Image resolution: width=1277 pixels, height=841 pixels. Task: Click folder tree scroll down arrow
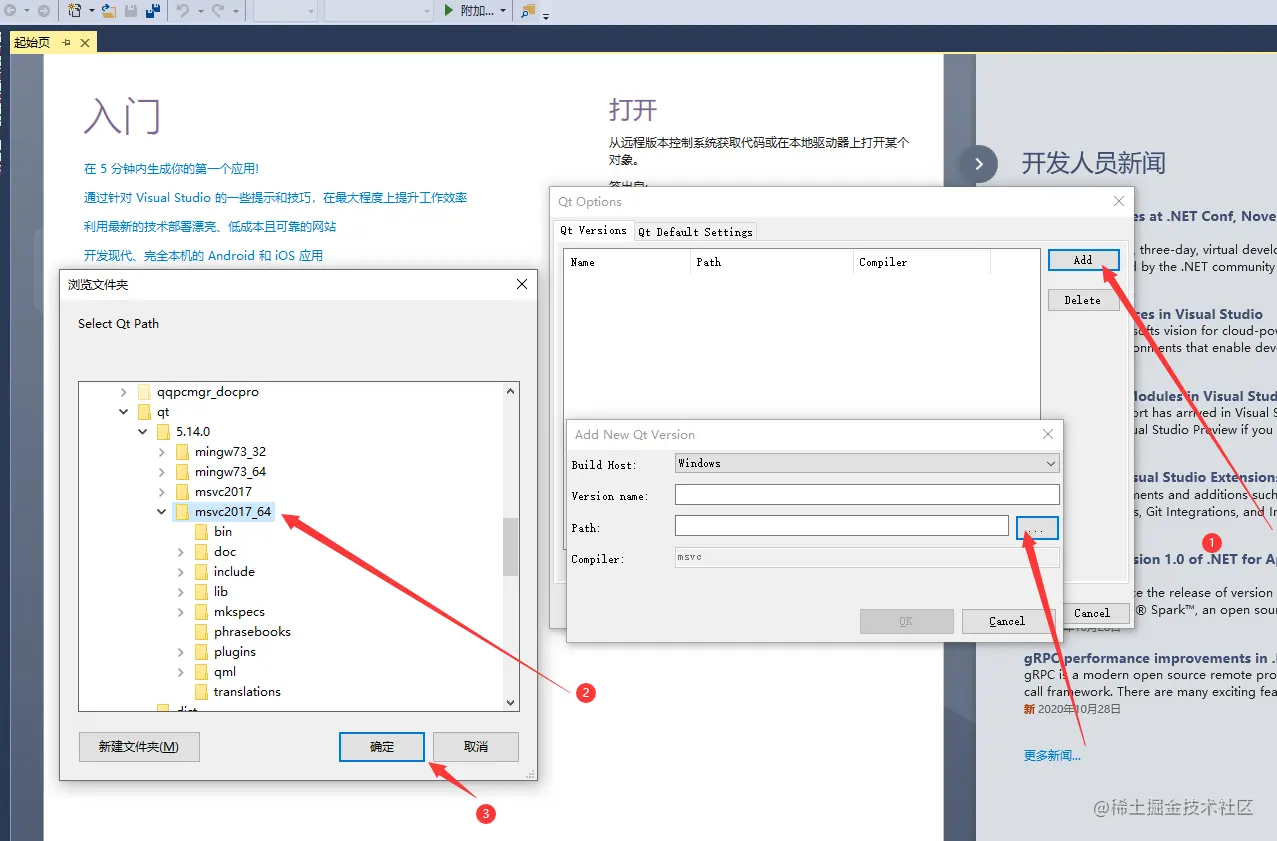click(510, 702)
